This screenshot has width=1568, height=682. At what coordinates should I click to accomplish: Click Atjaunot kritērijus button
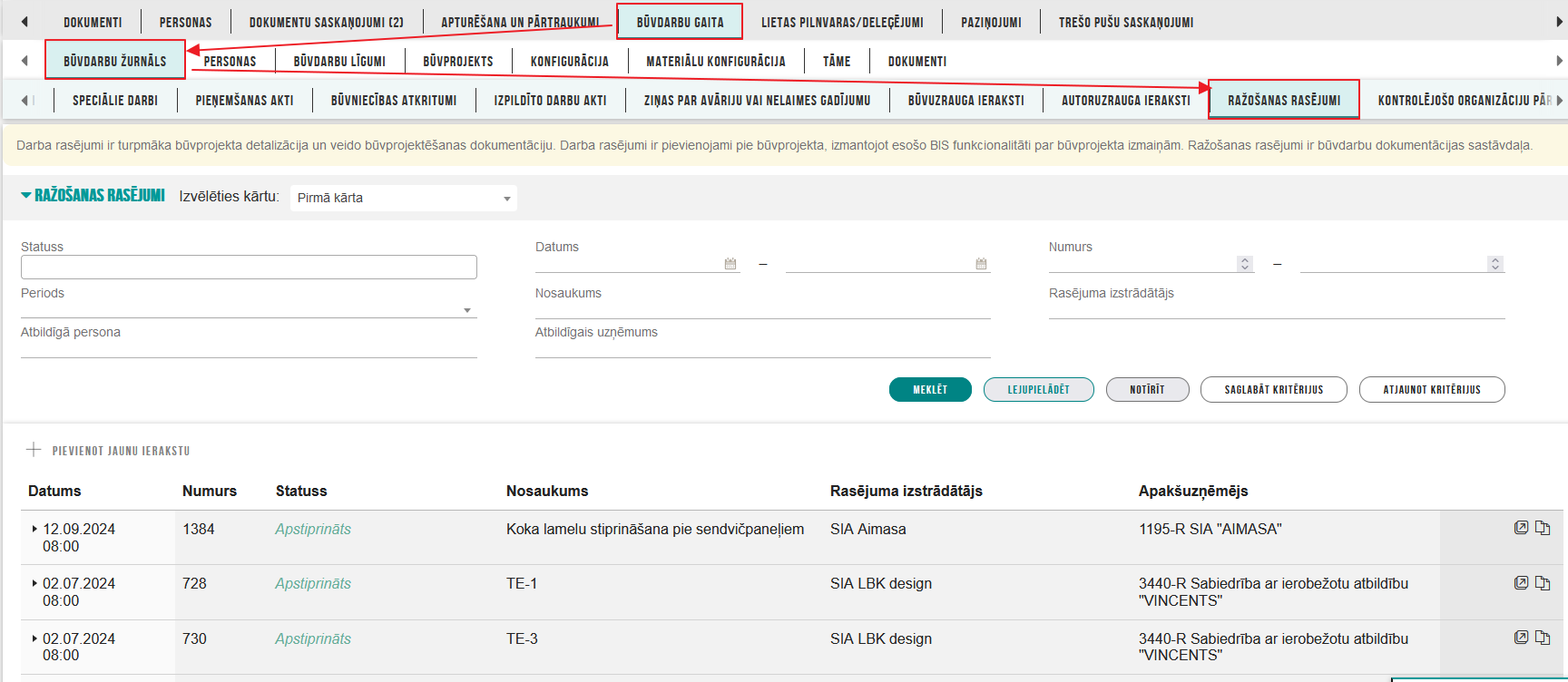pyautogui.click(x=1432, y=389)
